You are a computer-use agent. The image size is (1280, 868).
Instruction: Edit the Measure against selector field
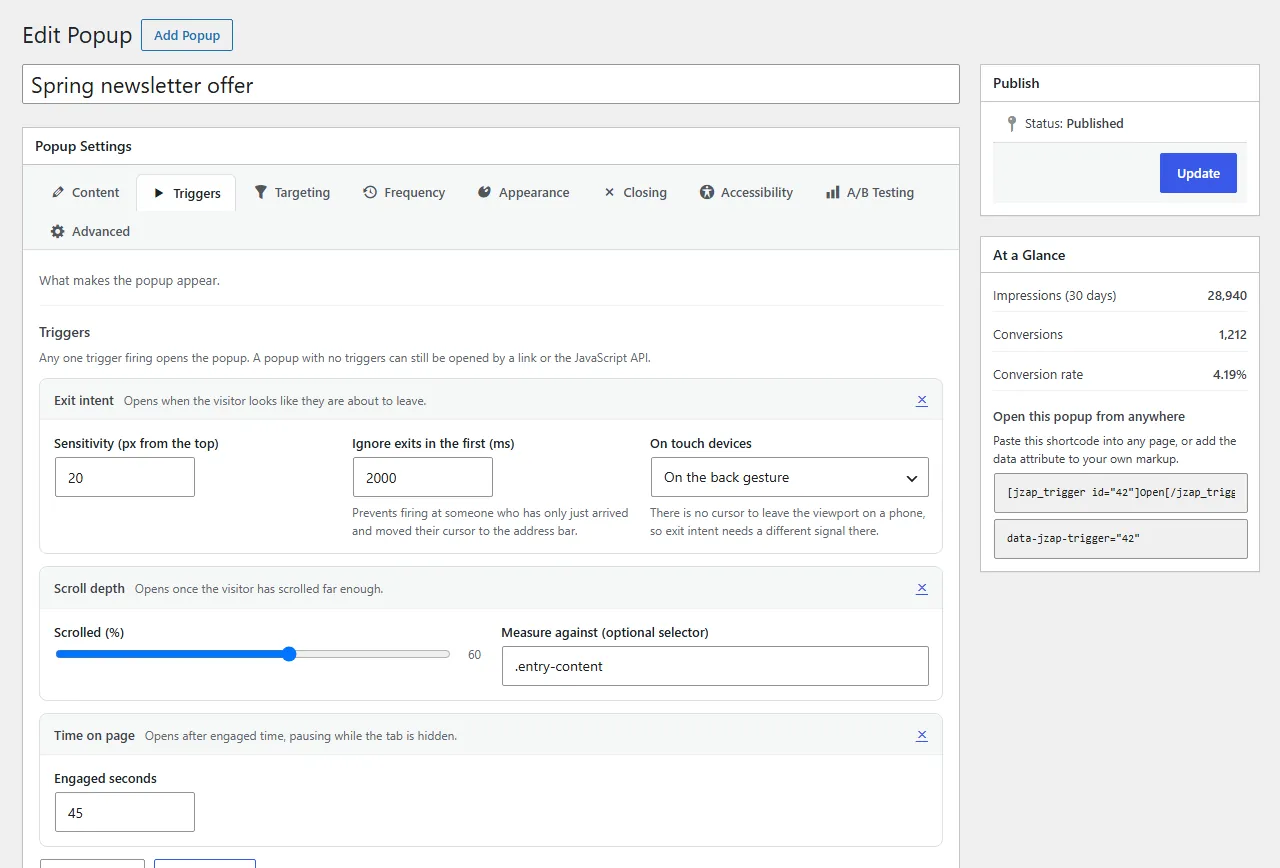(x=715, y=666)
